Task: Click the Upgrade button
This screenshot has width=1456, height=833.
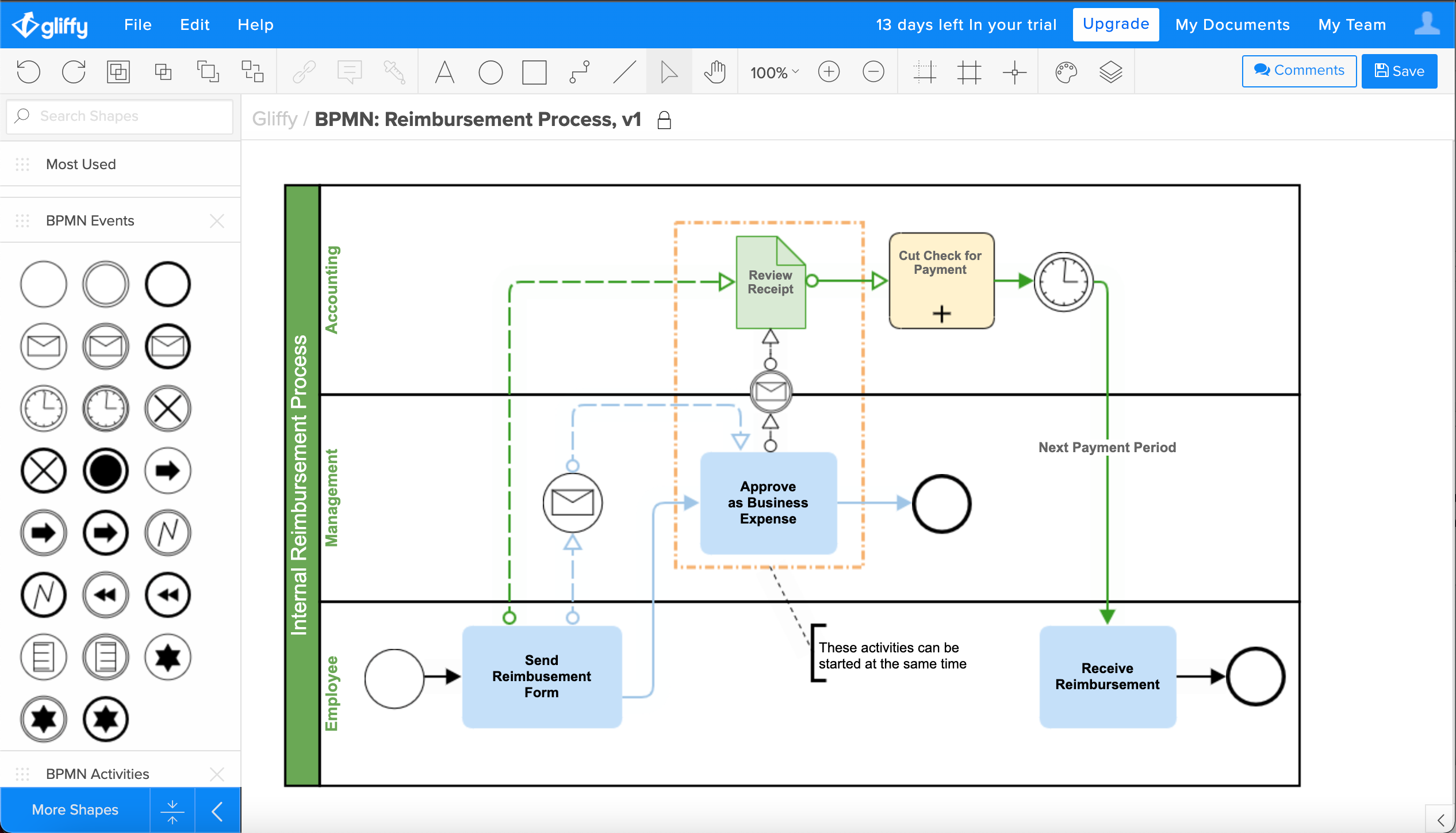Action: 1116,24
